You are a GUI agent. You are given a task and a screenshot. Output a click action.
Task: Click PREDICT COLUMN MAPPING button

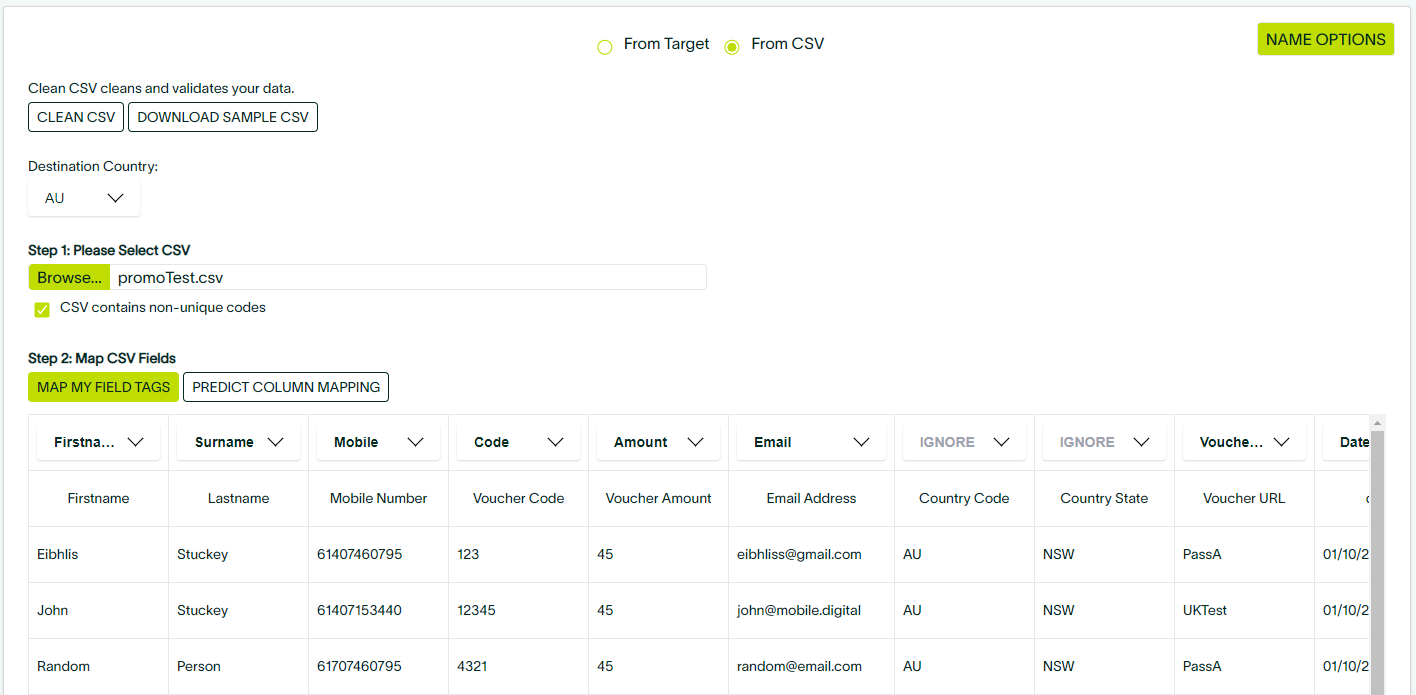coord(286,387)
